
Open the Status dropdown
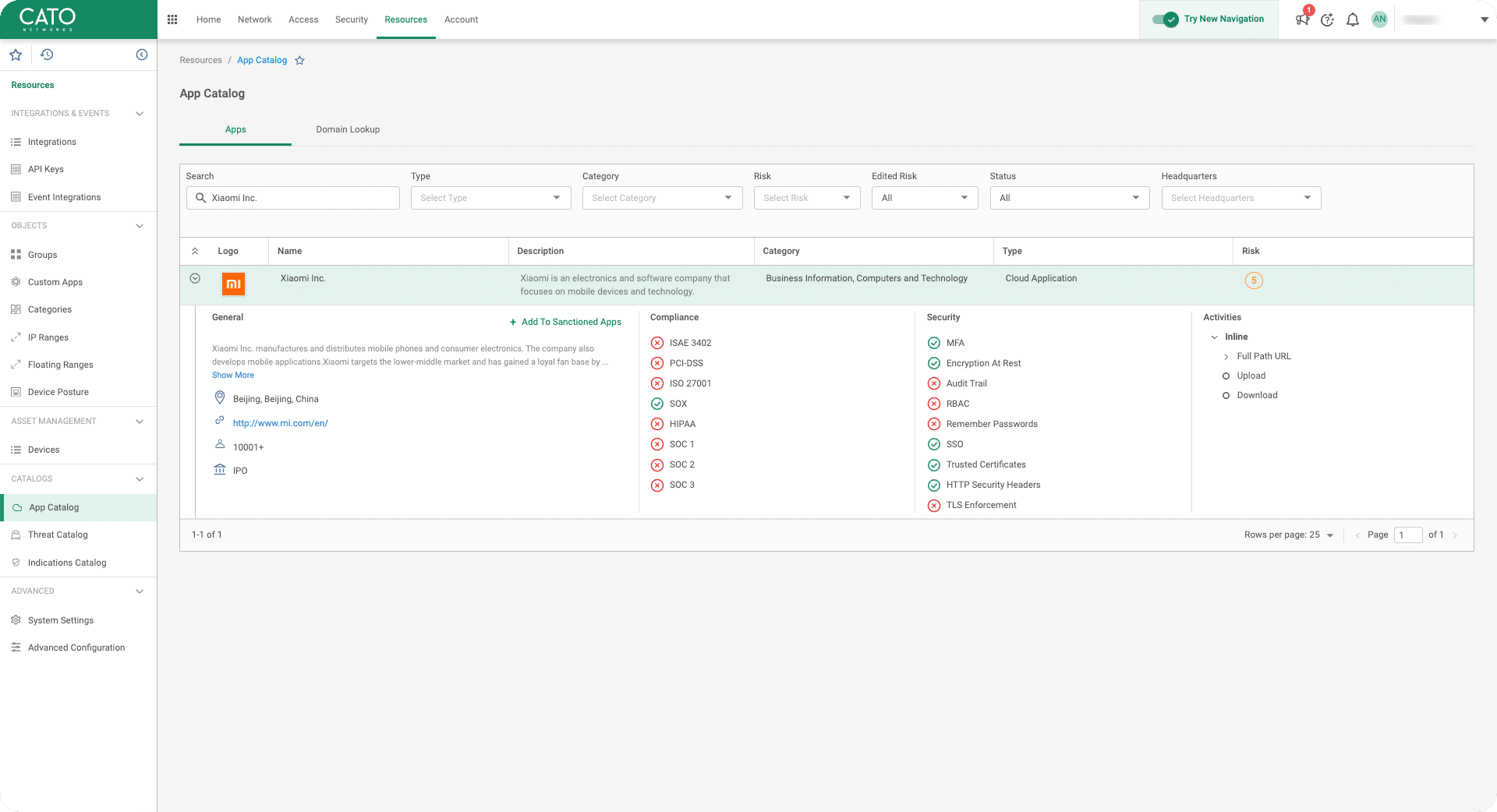click(x=1070, y=198)
